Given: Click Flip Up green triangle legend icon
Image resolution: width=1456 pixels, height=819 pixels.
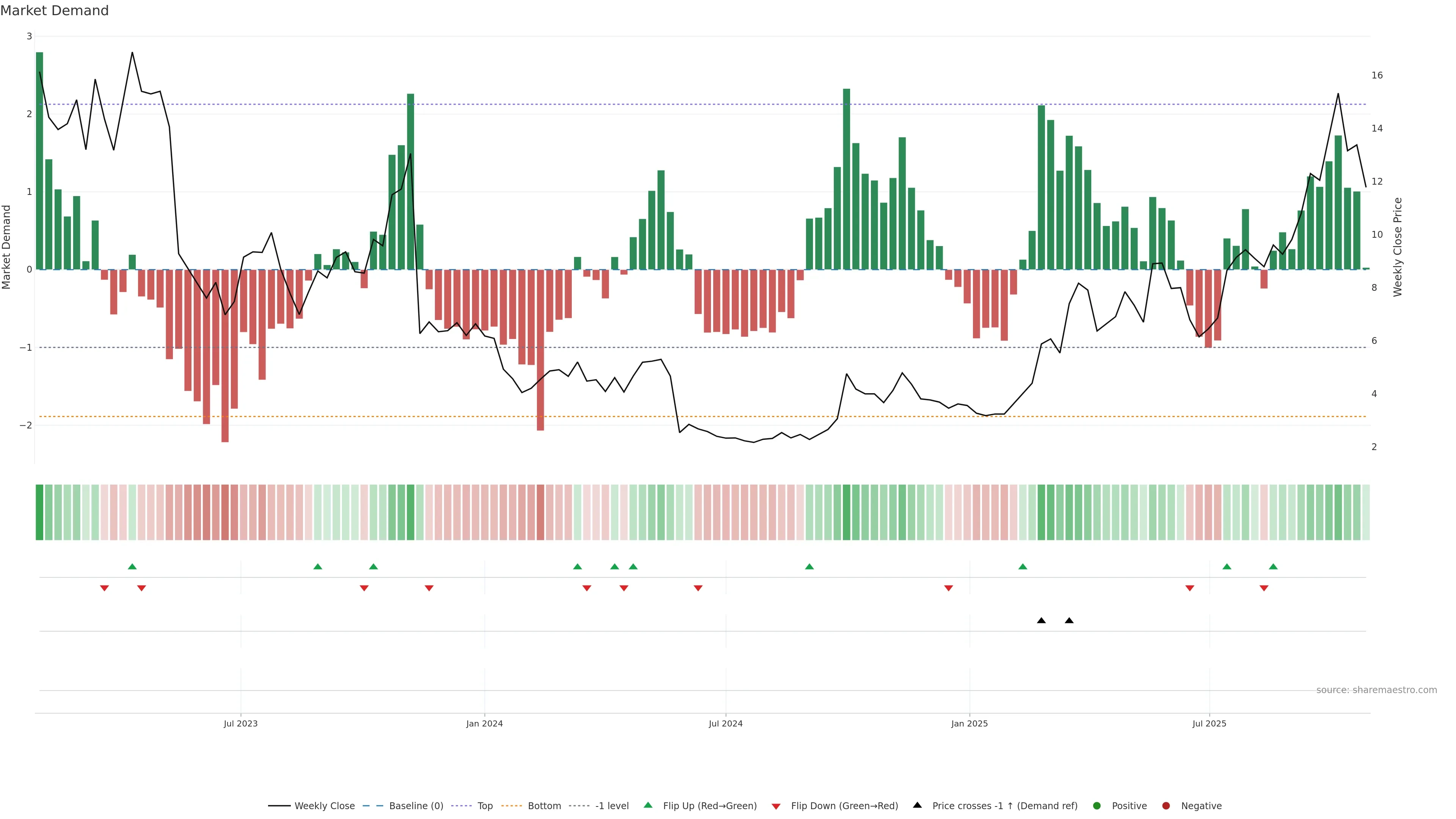Looking at the screenshot, I should (648, 805).
